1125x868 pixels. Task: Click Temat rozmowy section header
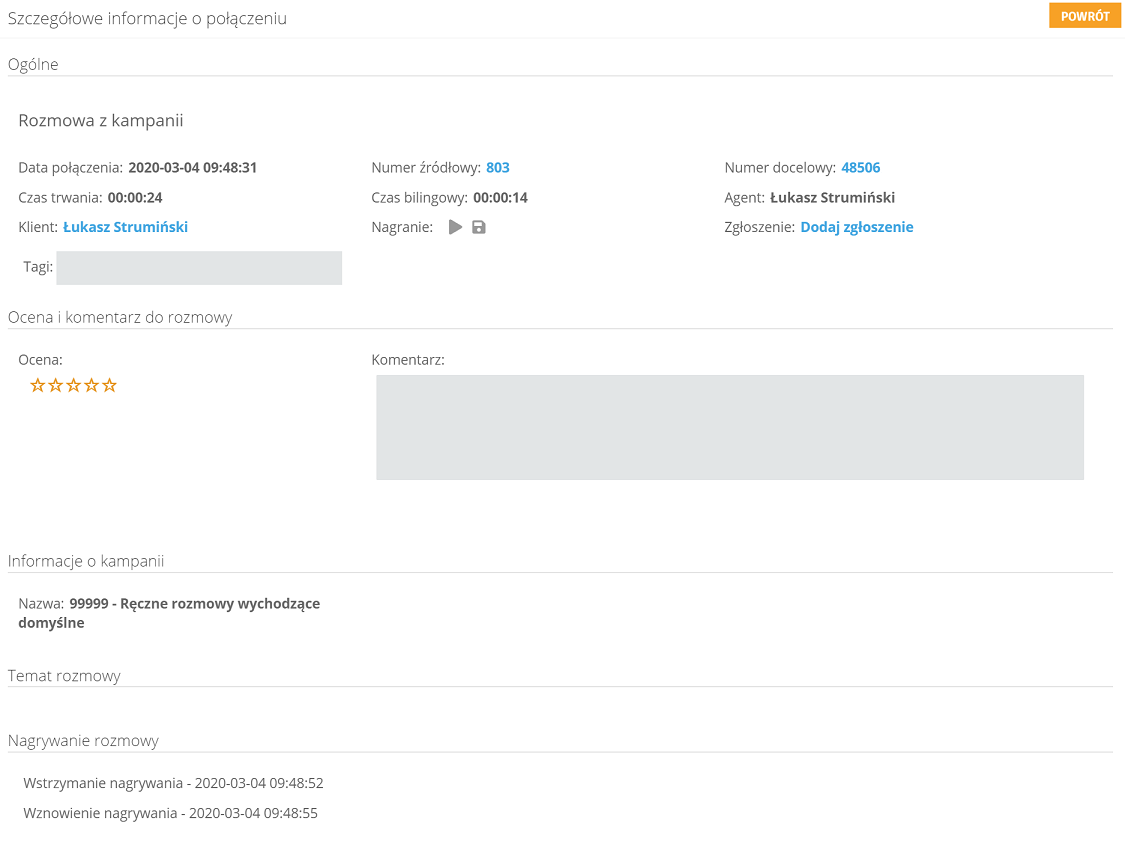coord(64,676)
